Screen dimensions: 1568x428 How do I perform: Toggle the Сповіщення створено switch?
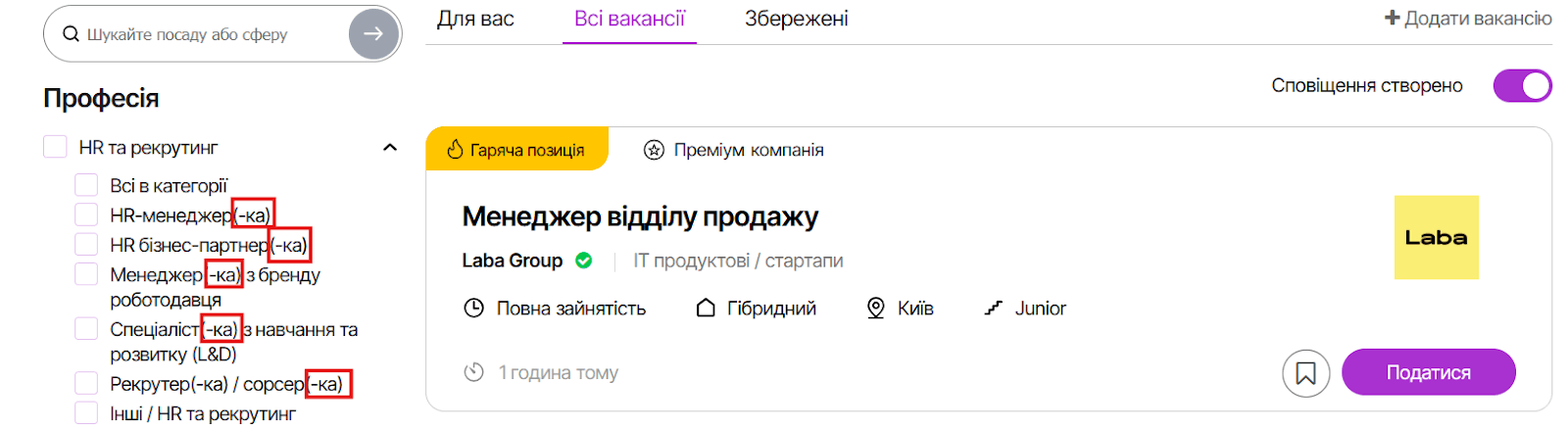pos(1522,86)
